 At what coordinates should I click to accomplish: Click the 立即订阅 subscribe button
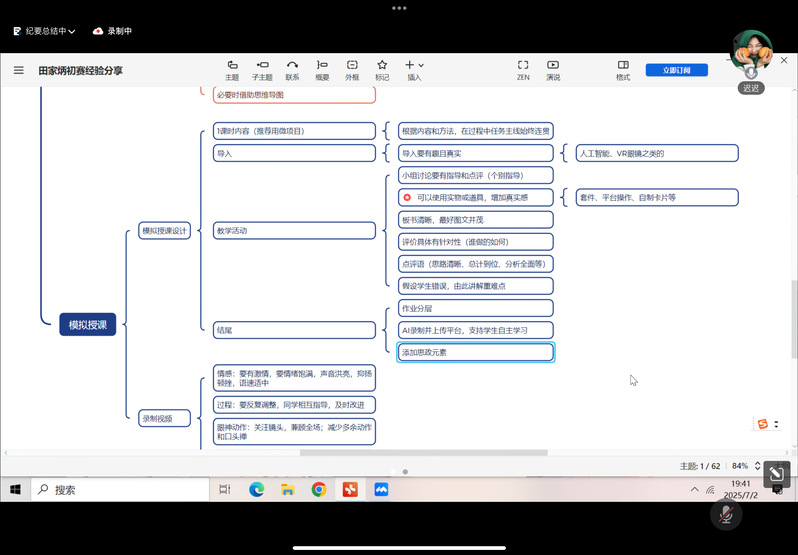tap(670, 70)
